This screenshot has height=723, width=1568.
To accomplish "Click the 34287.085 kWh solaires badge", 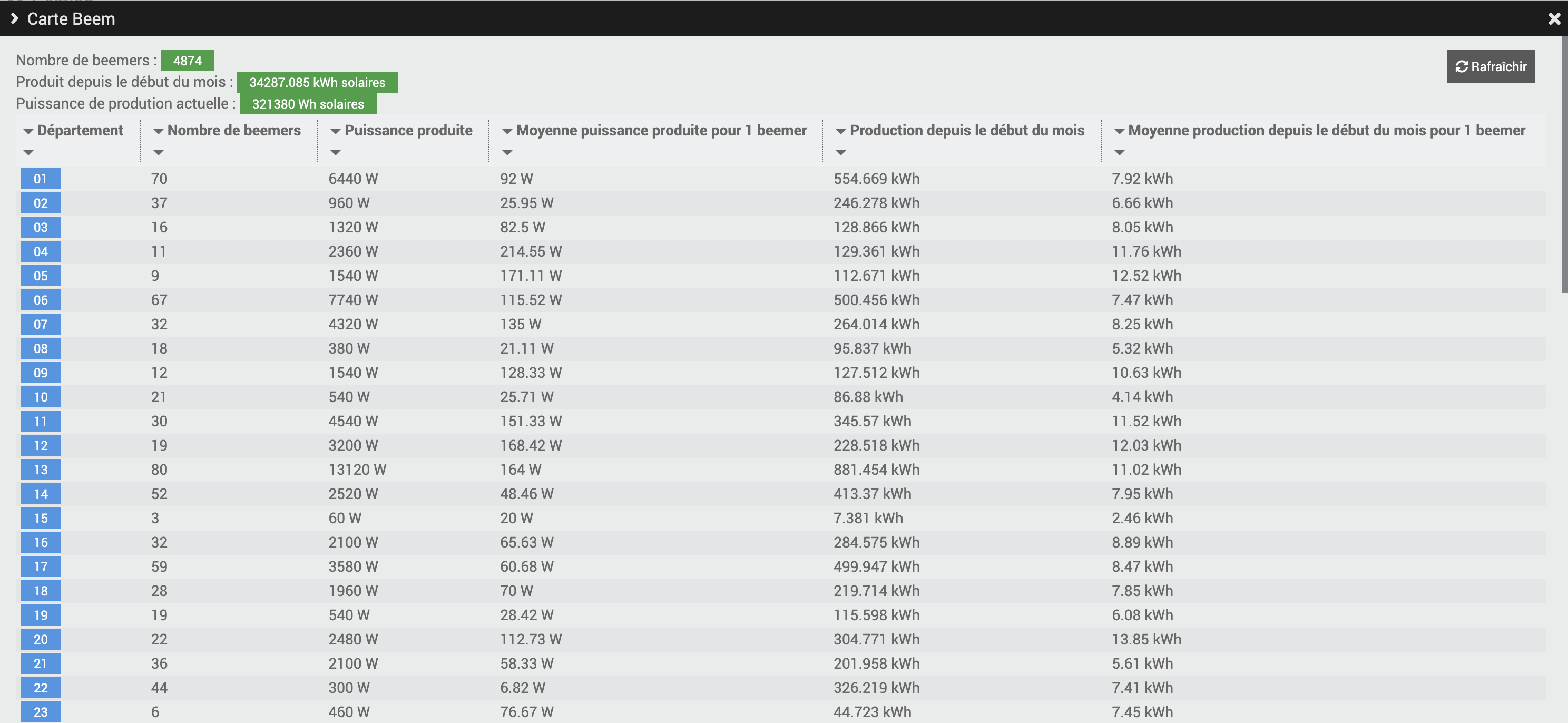I will pos(317,82).
